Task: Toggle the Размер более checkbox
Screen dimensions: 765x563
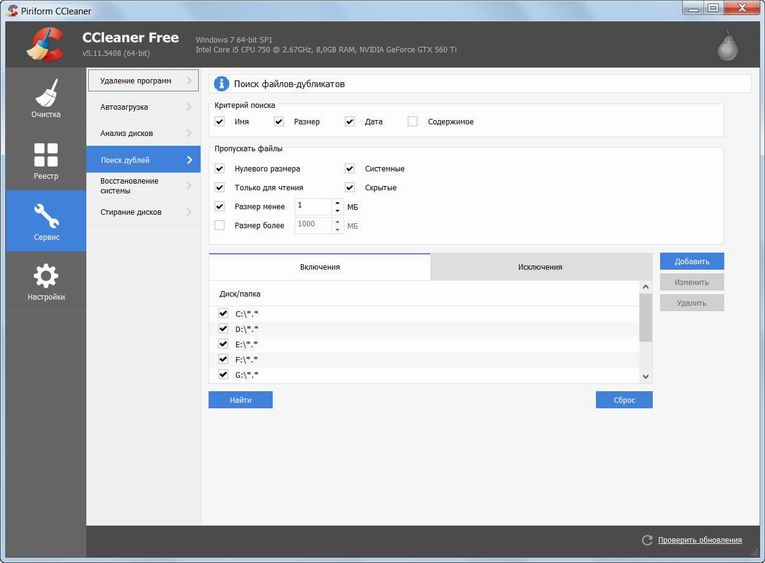Action: (220, 225)
